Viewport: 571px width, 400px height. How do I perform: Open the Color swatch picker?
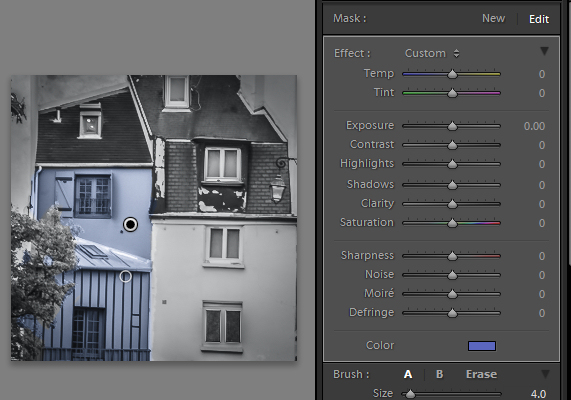[x=482, y=346]
